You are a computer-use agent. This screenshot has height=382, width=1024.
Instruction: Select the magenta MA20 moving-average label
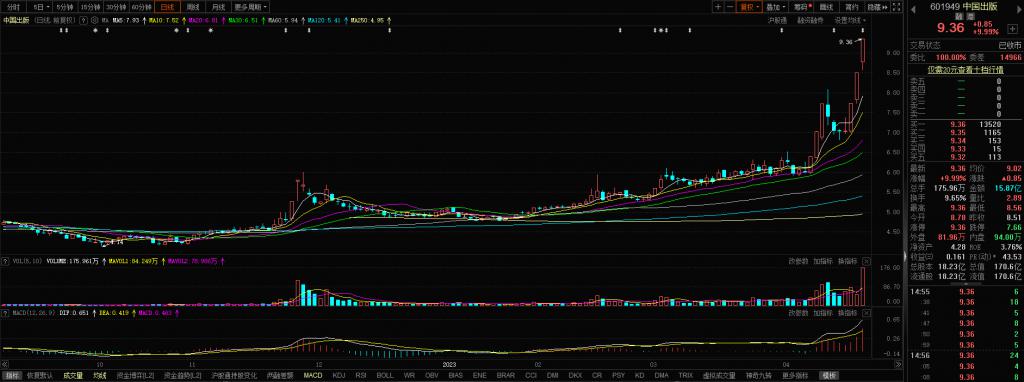point(203,20)
